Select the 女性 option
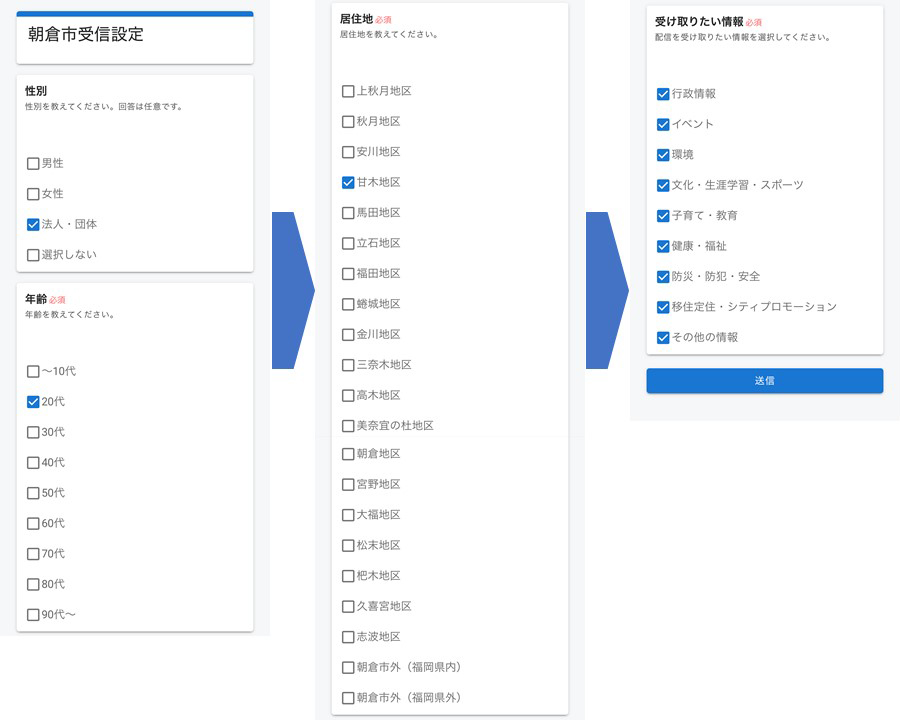This screenshot has height=720, width=900. (x=33, y=193)
